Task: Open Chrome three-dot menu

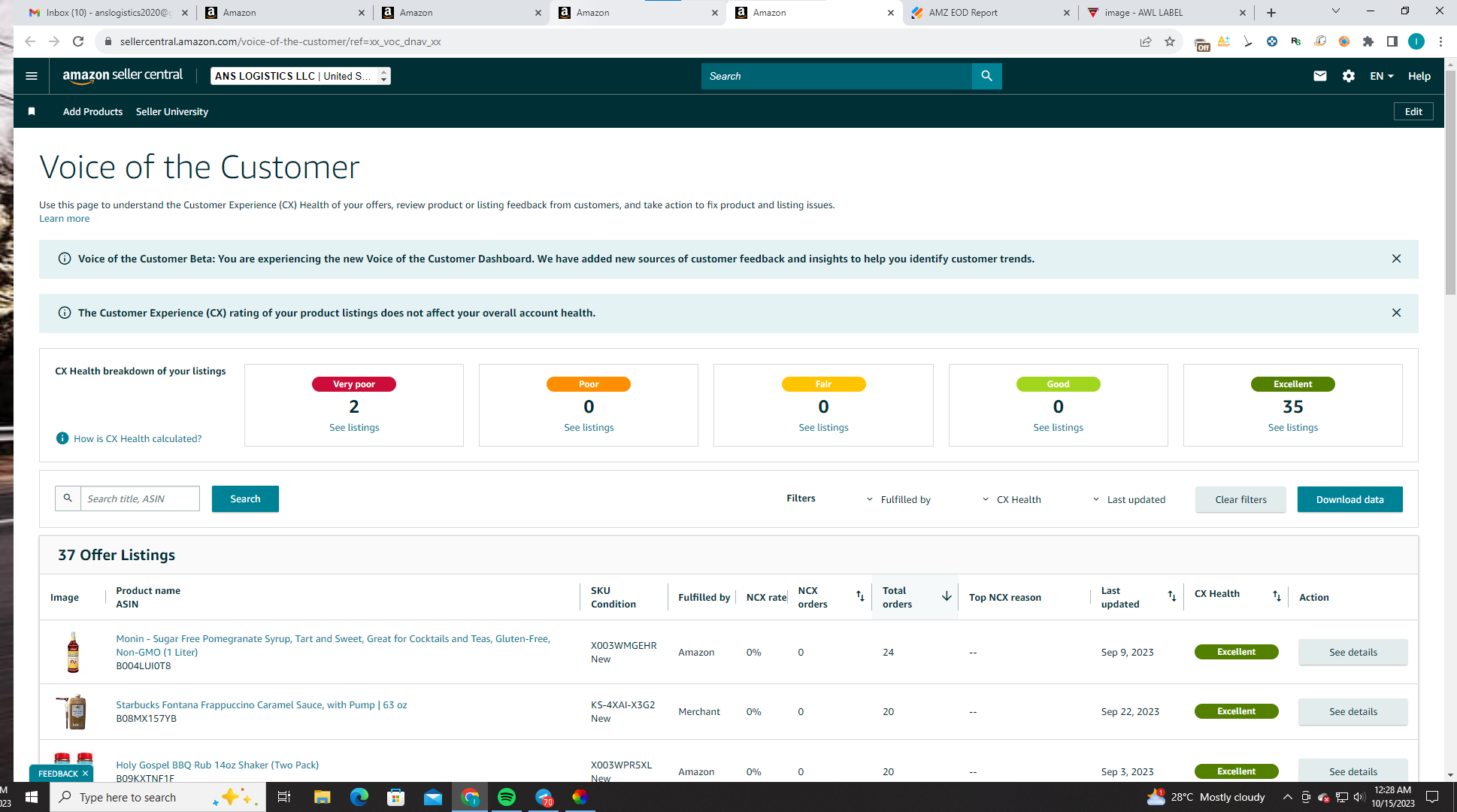Action: (x=1440, y=41)
